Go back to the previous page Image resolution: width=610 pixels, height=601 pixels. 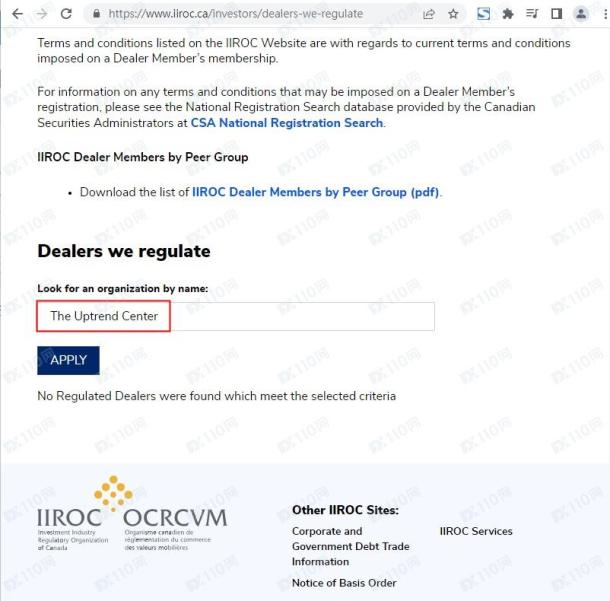tap(18, 14)
